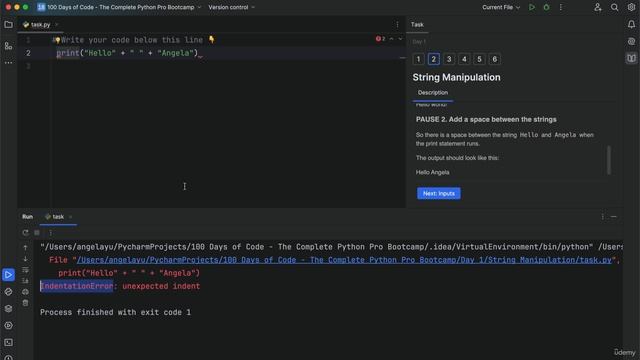Viewport: 640px width, 360px height.
Task: Close the task run tab
Action: tap(71, 217)
